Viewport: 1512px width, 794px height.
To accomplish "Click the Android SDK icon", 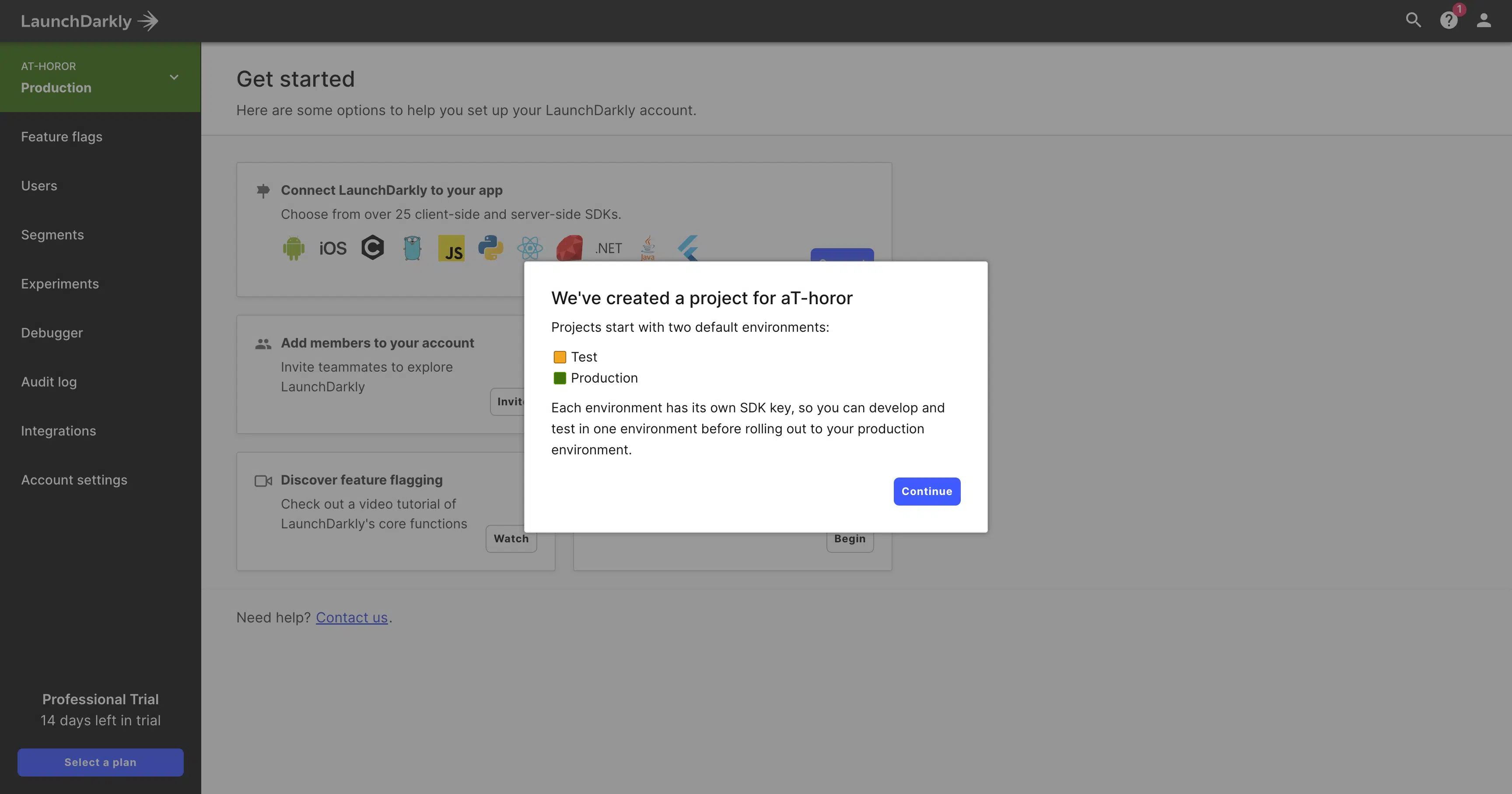I will [x=294, y=249].
